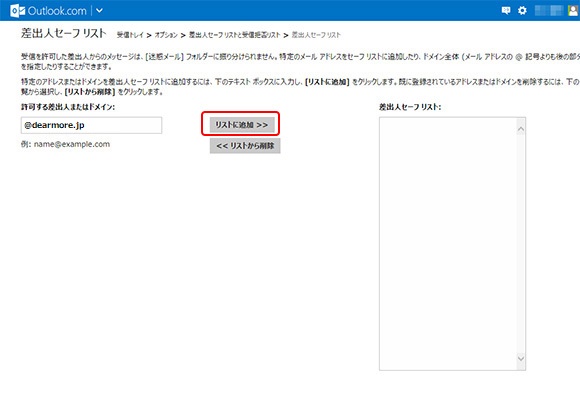The image size is (580, 400).
Task: Open the messaging chat icon
Action: coord(506,11)
